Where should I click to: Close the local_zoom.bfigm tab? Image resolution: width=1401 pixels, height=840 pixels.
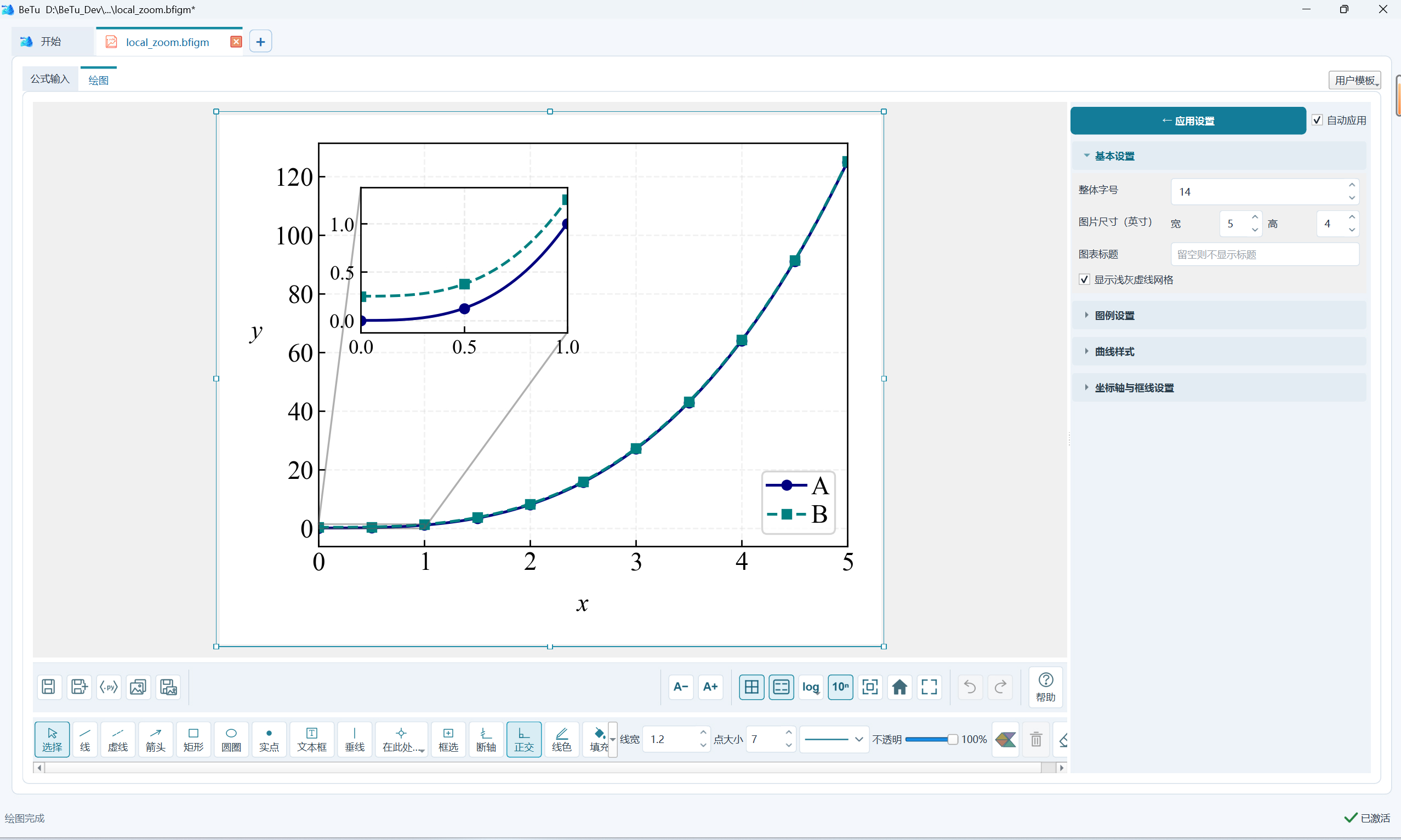(x=236, y=42)
